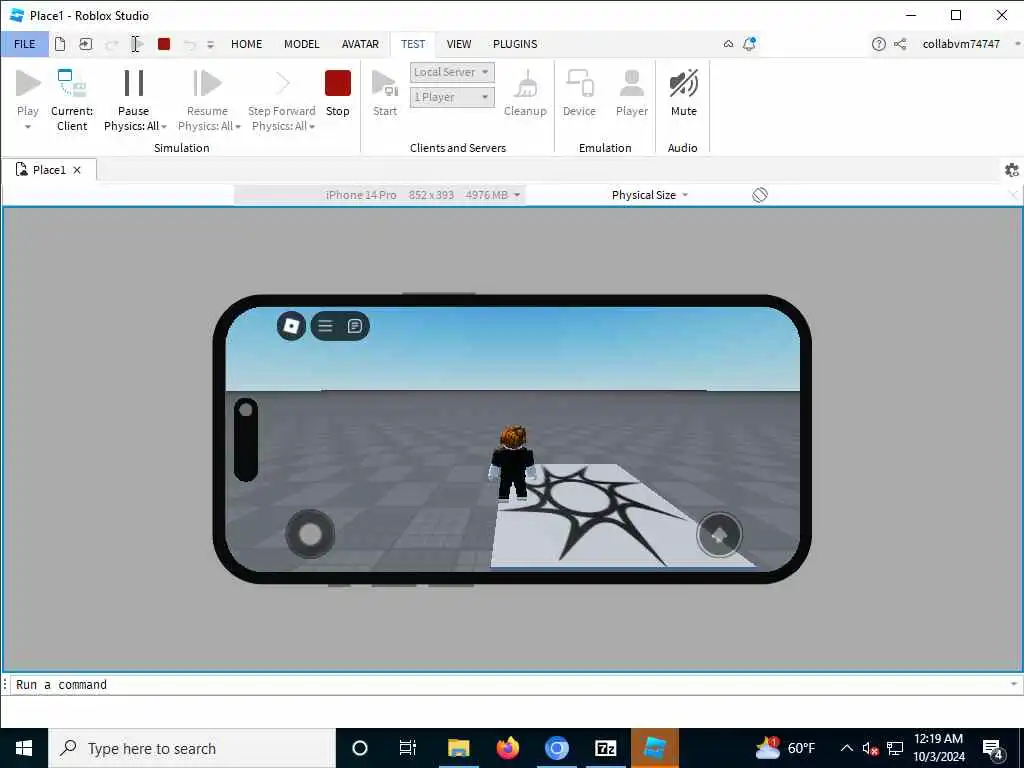The height and width of the screenshot is (768, 1024).
Task: Click the Windows Start button
Action: click(x=24, y=748)
